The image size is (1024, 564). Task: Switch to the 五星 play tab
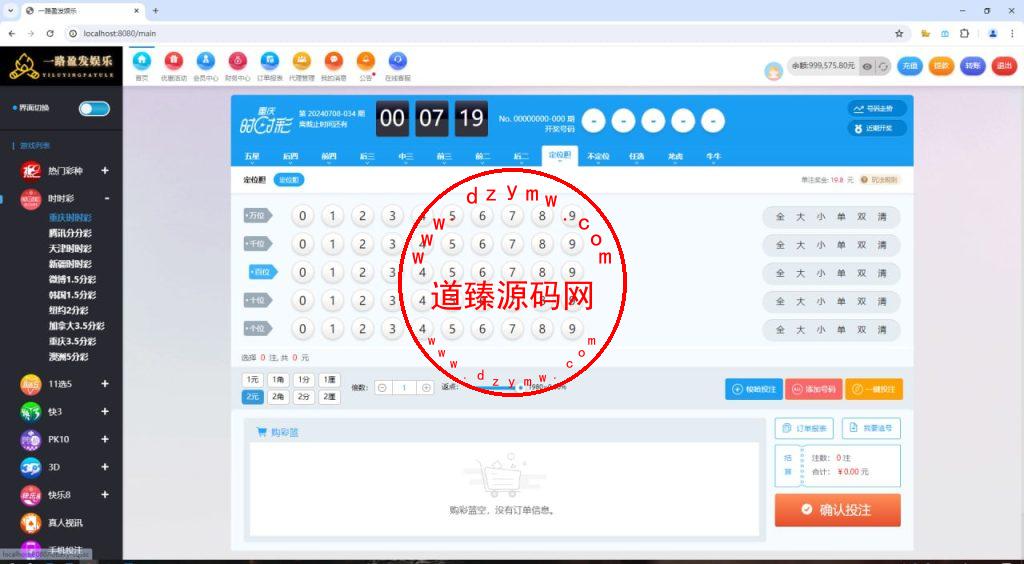point(252,157)
